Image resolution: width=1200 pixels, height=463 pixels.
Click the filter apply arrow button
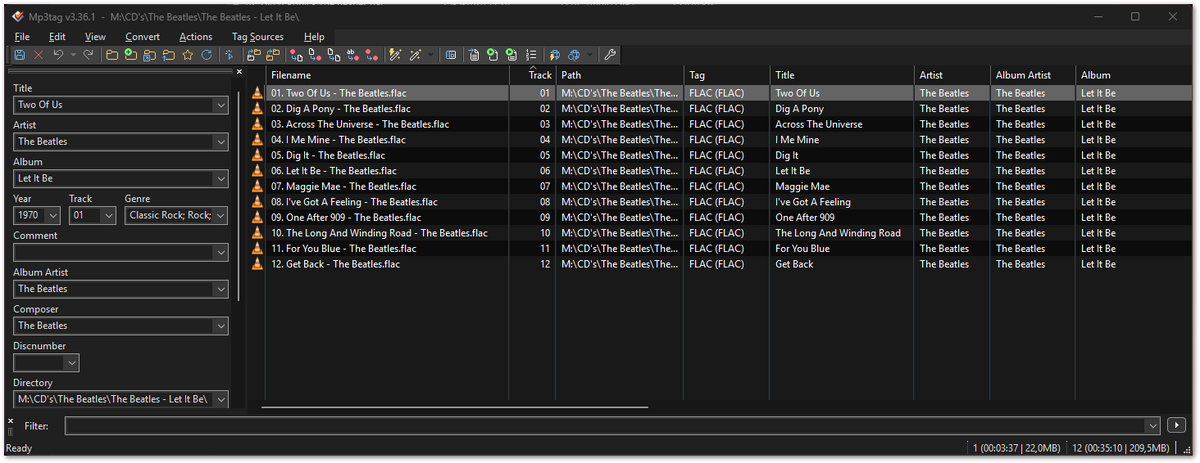[x=1177, y=426]
